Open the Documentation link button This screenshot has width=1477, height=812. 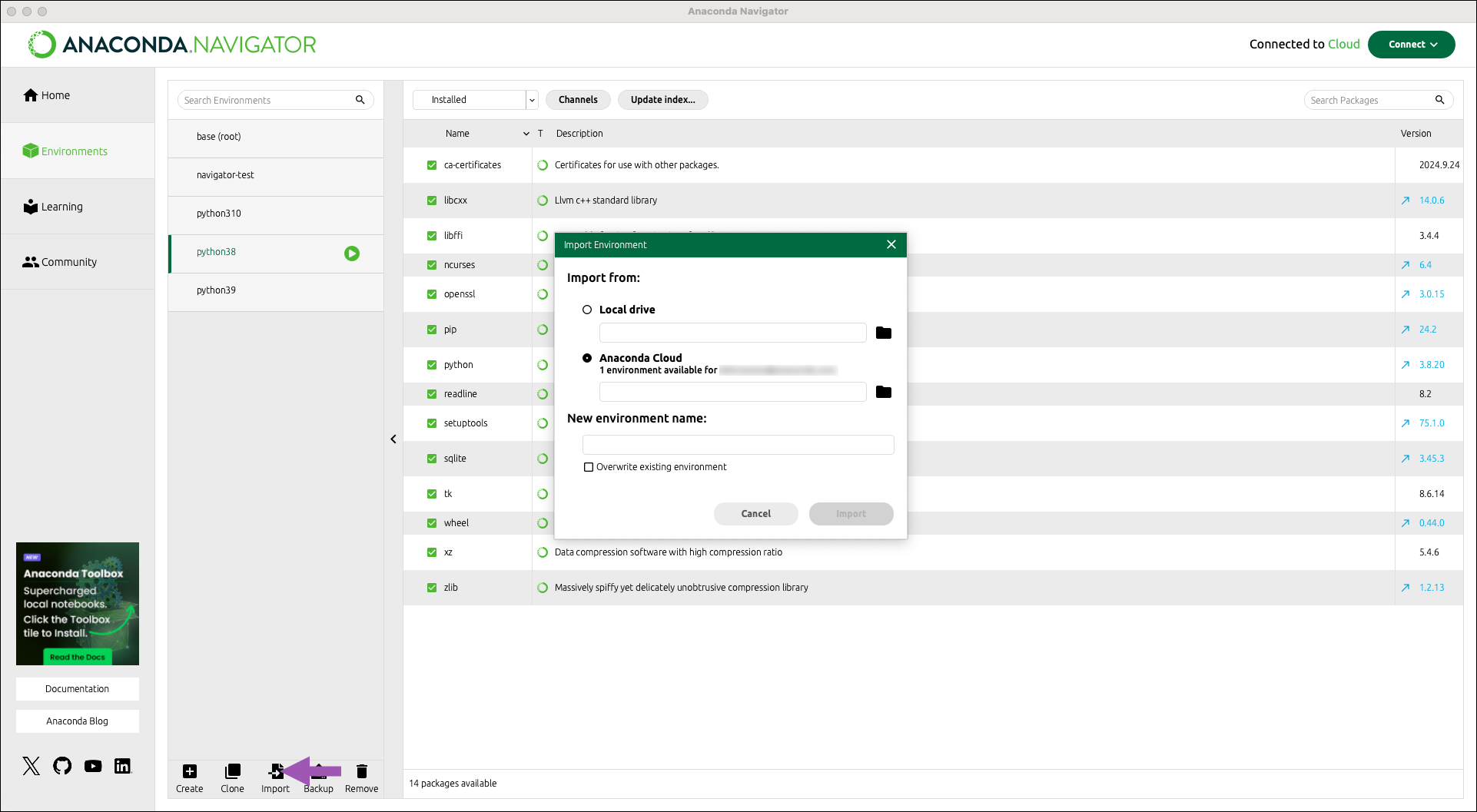(78, 689)
